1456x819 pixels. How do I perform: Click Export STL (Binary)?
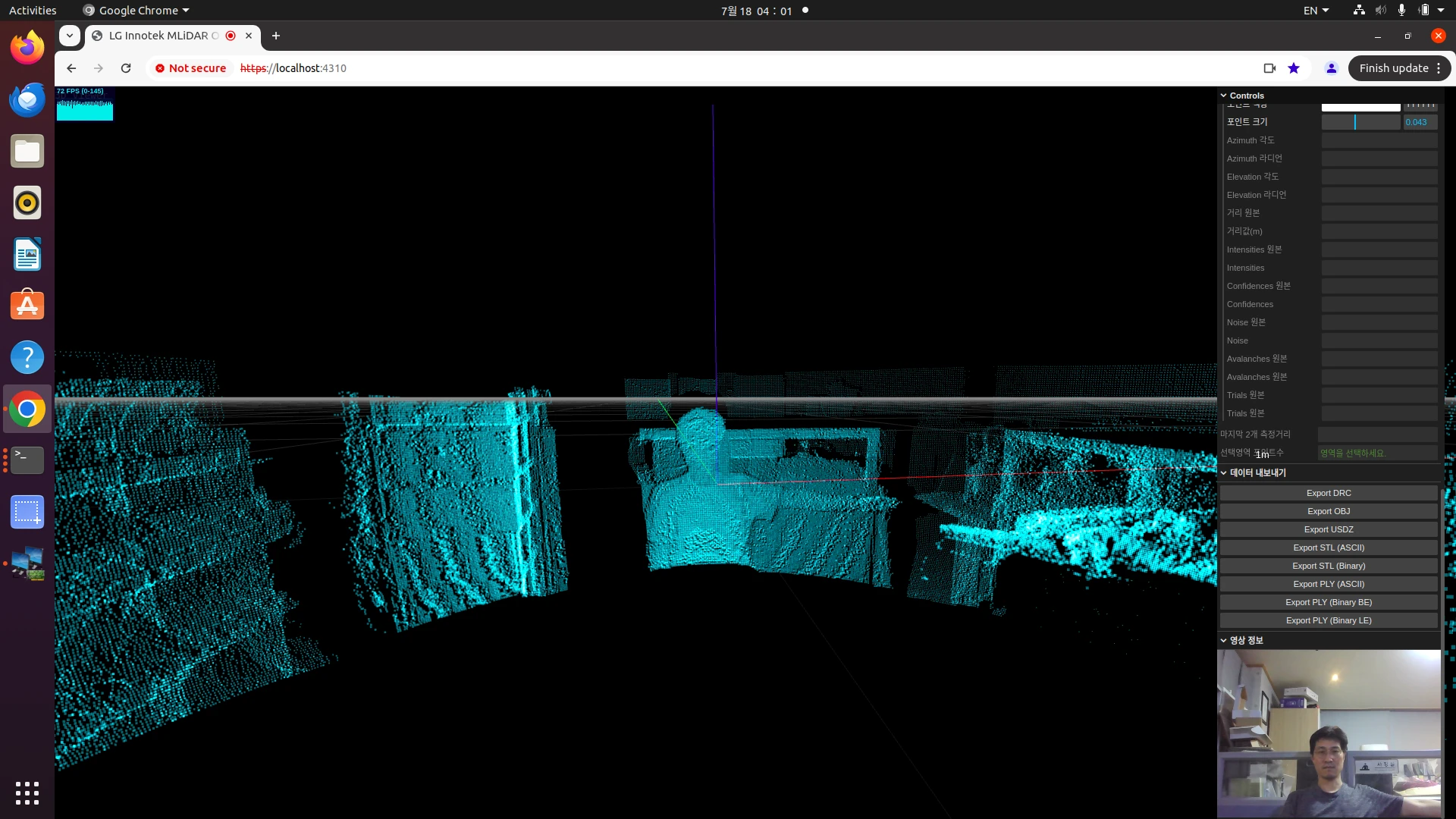pyautogui.click(x=1328, y=565)
